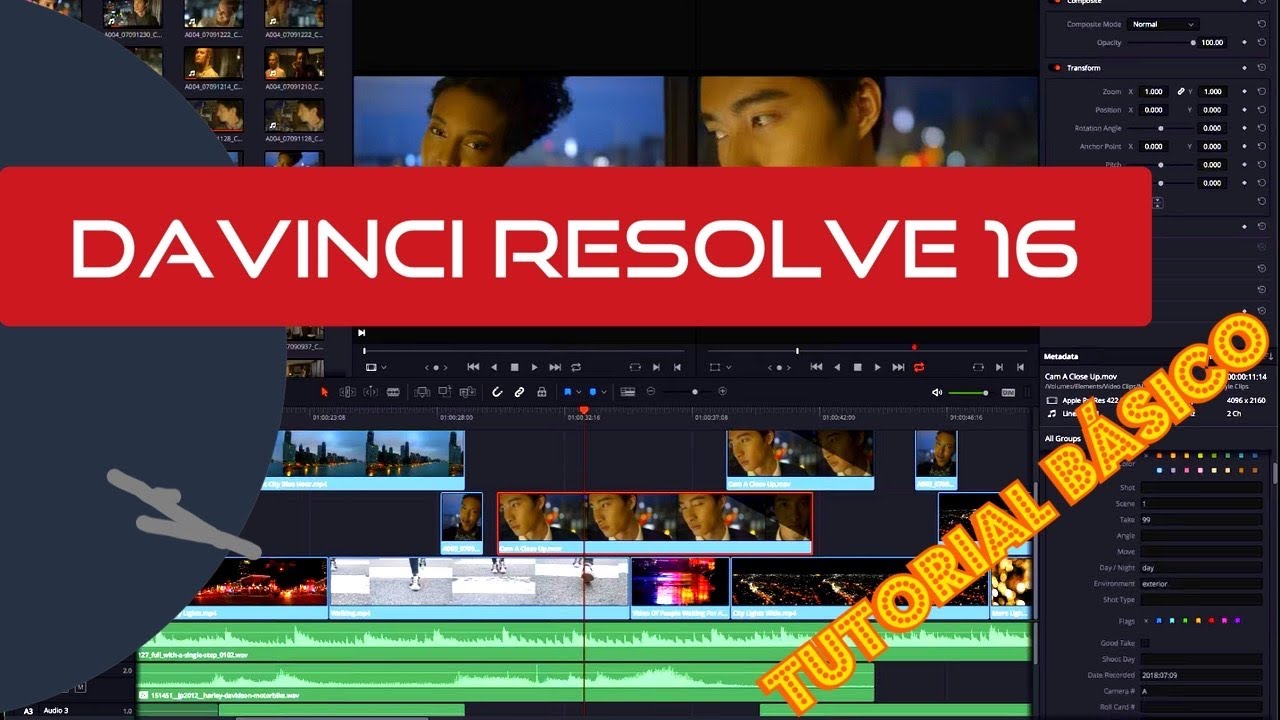This screenshot has height=720, width=1280.
Task: Open the Composite Mode Normal dropdown
Action: (1163, 24)
